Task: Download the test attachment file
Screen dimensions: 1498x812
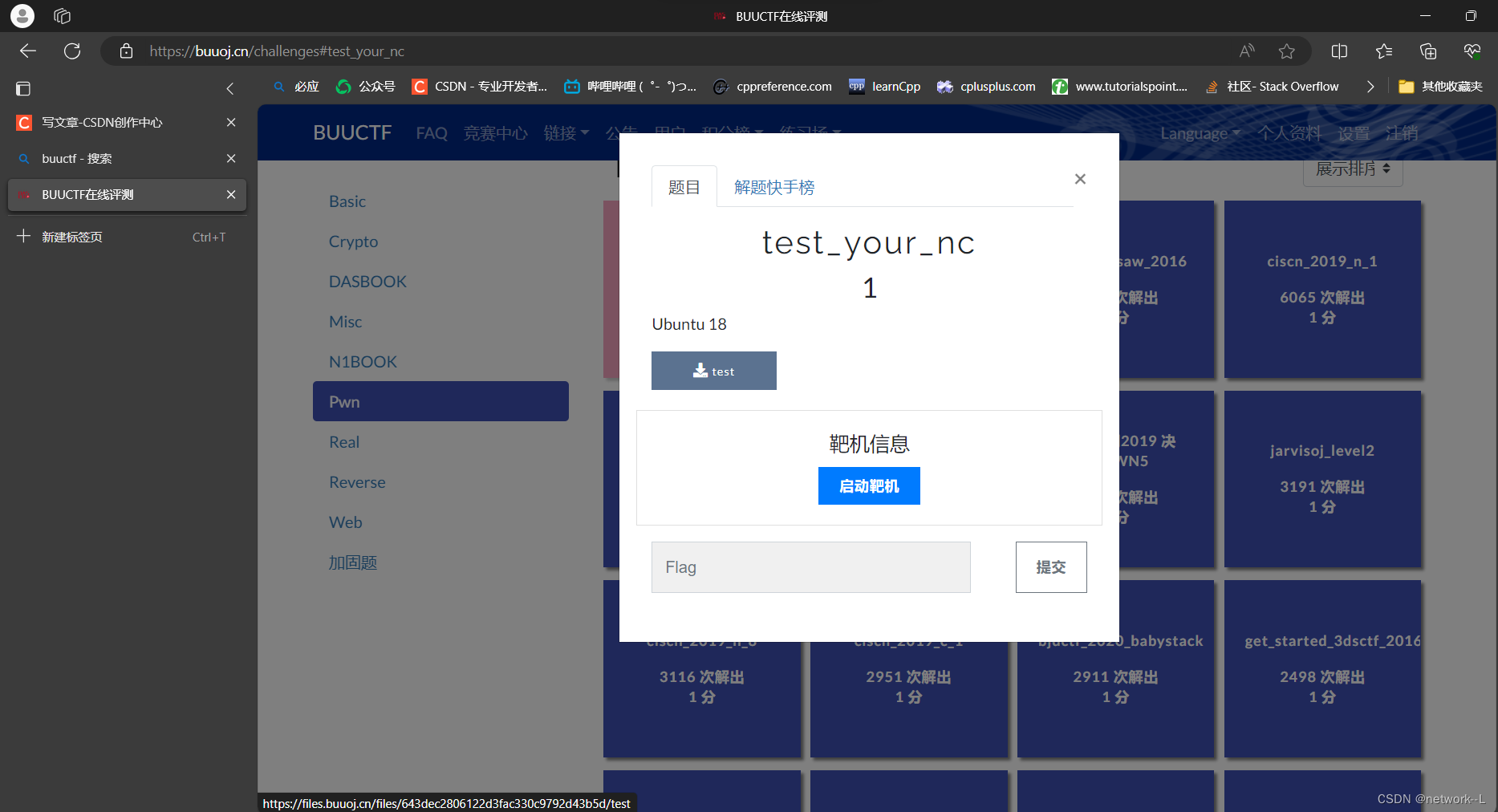Action: coord(714,371)
